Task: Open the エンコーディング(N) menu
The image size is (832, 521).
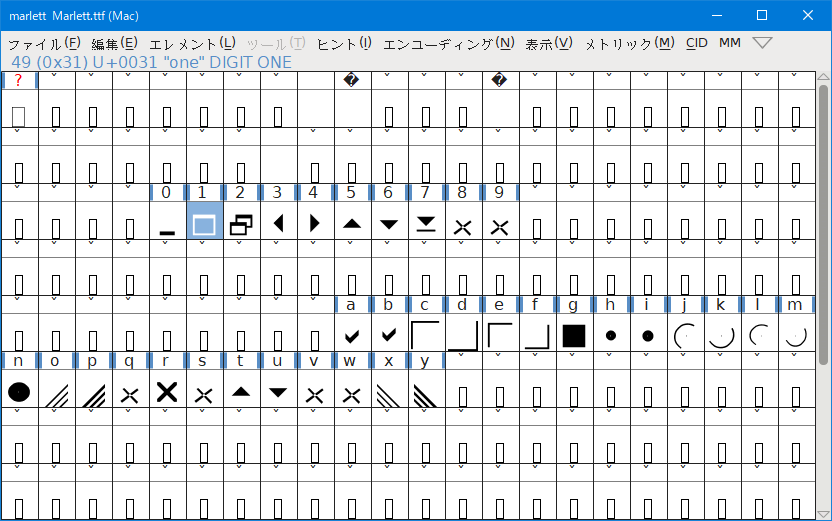Action: (x=448, y=44)
